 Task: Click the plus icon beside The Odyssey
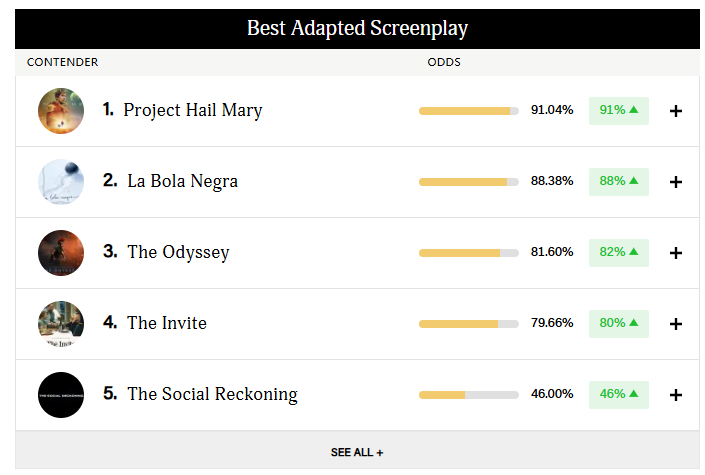(675, 253)
